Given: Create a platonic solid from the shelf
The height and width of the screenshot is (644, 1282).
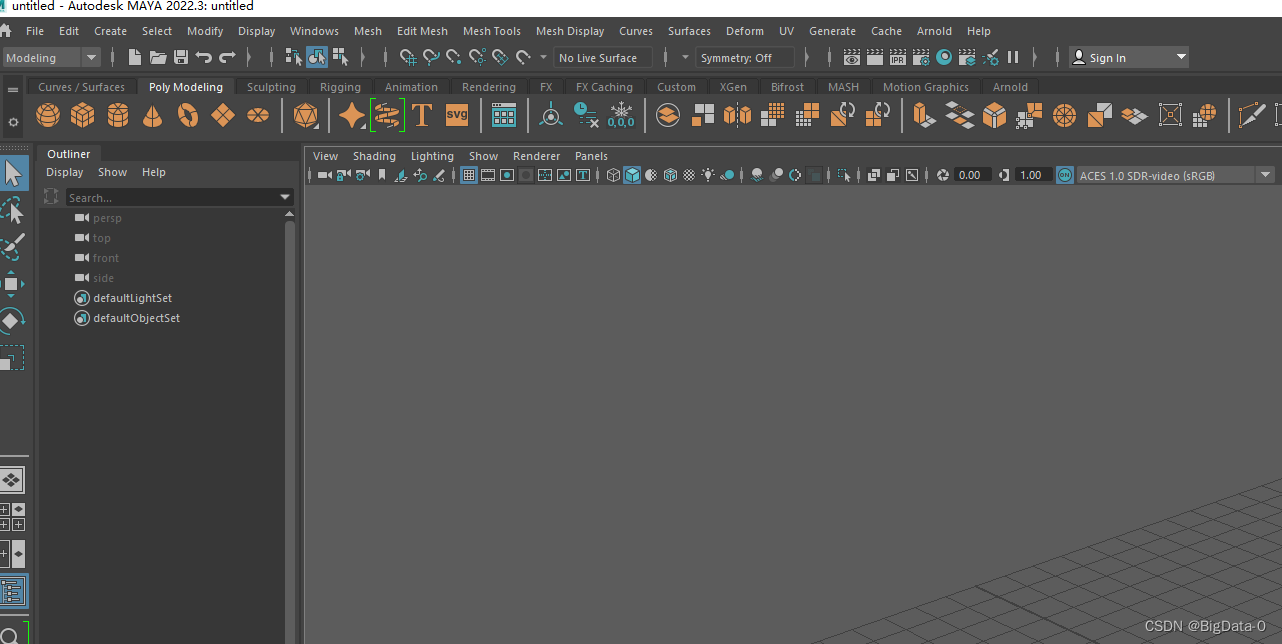Looking at the screenshot, I should coord(305,116).
